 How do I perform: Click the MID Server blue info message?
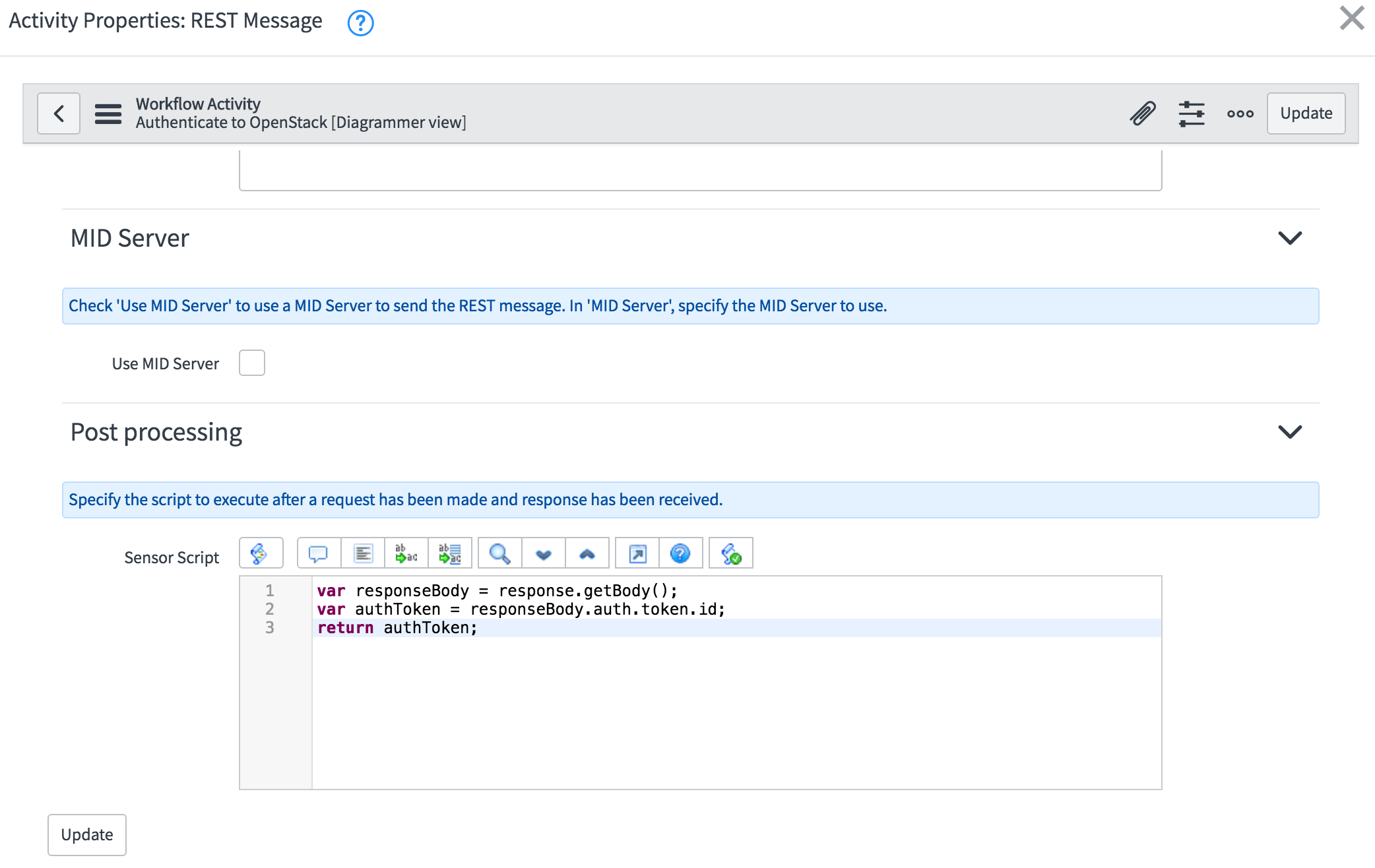[691, 306]
